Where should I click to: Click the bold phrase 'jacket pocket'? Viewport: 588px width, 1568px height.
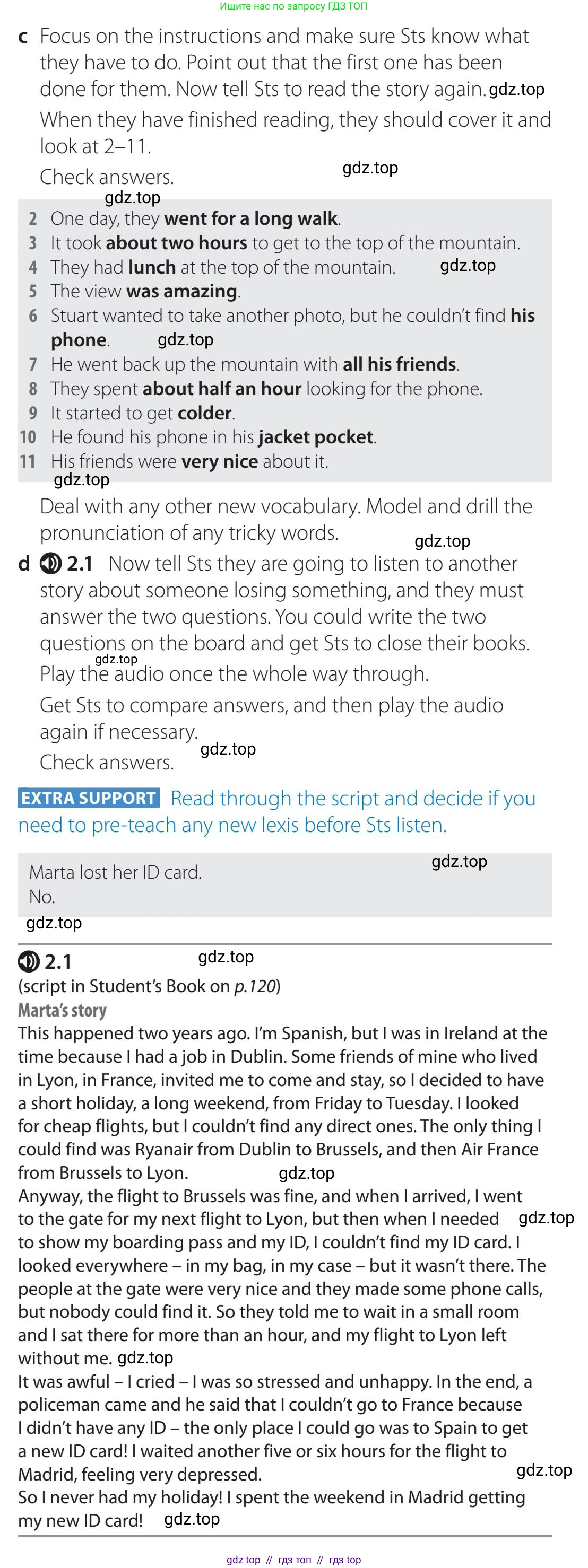316,437
